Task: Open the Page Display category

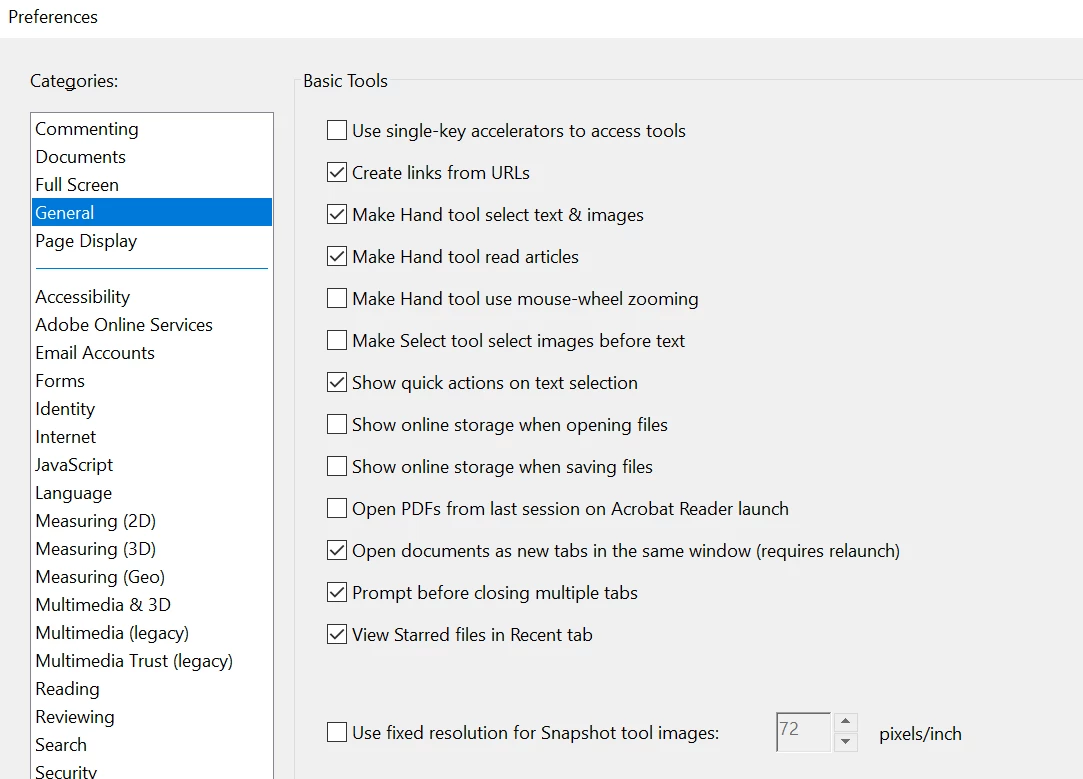Action: [x=86, y=241]
